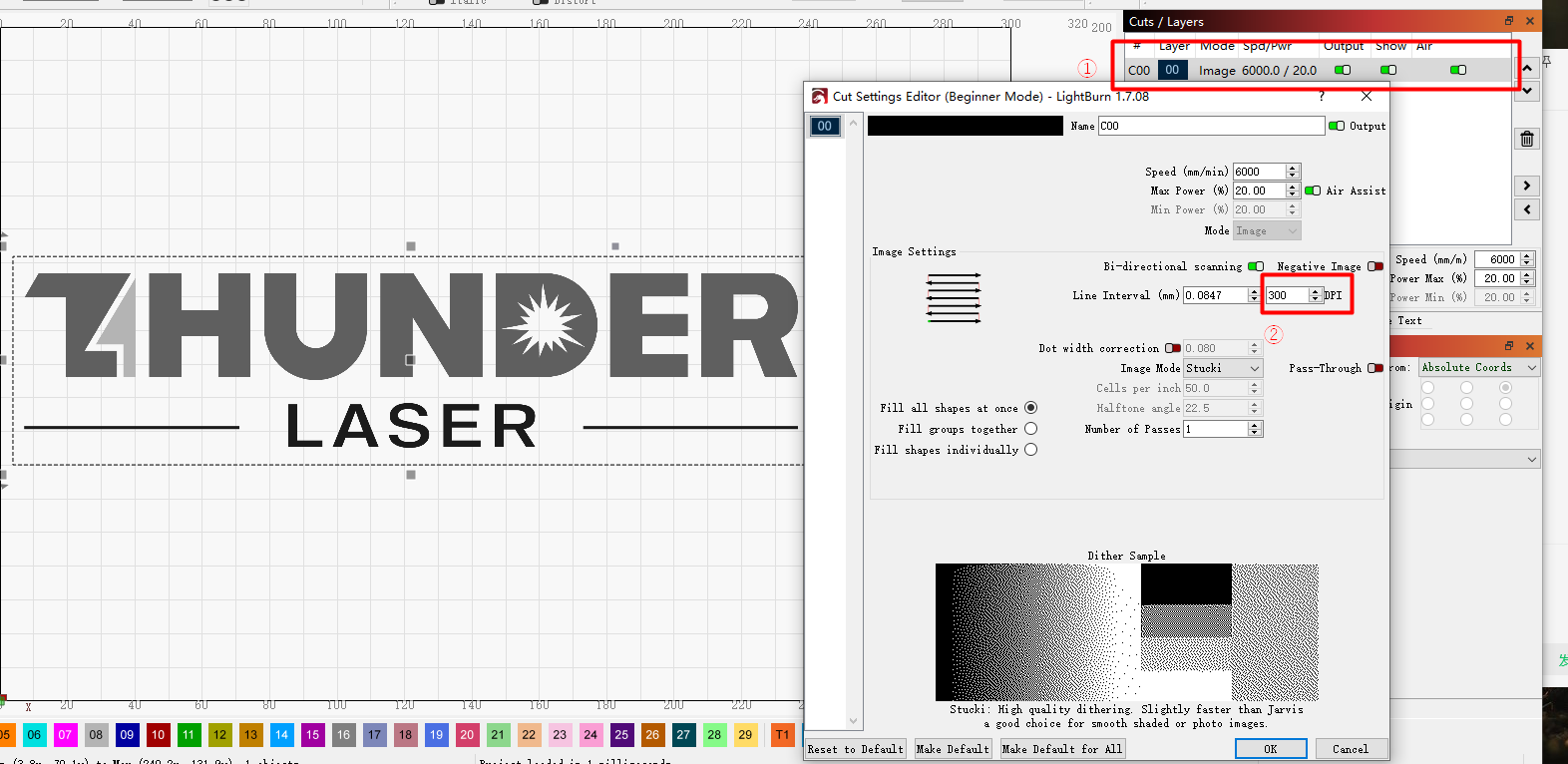Viewport: 1568px width, 764px height.
Task: Select Fill all shapes at once
Action: point(1030,407)
